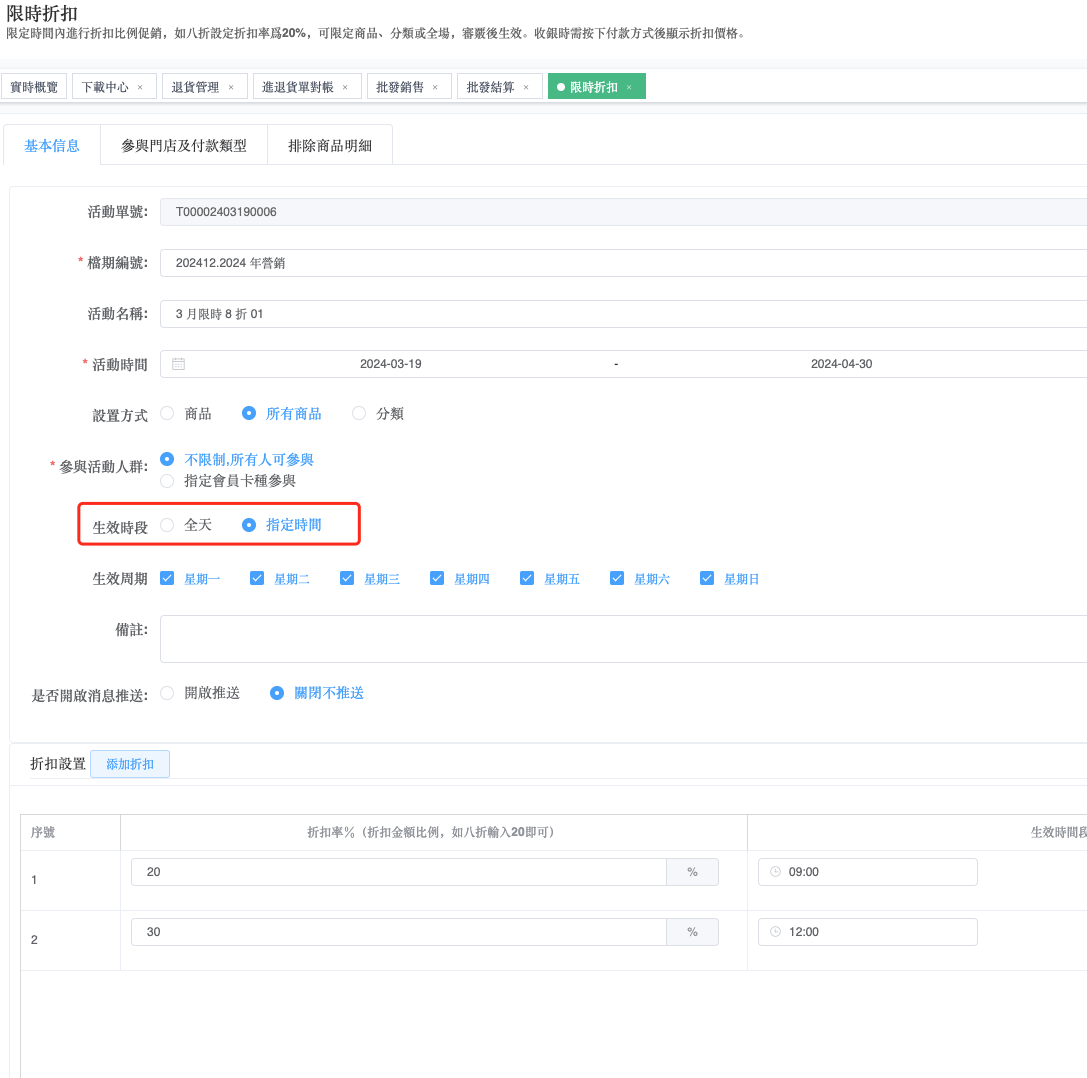This screenshot has height=1078, width=1087.
Task: Click the 12:00 time field
Action: point(868,932)
